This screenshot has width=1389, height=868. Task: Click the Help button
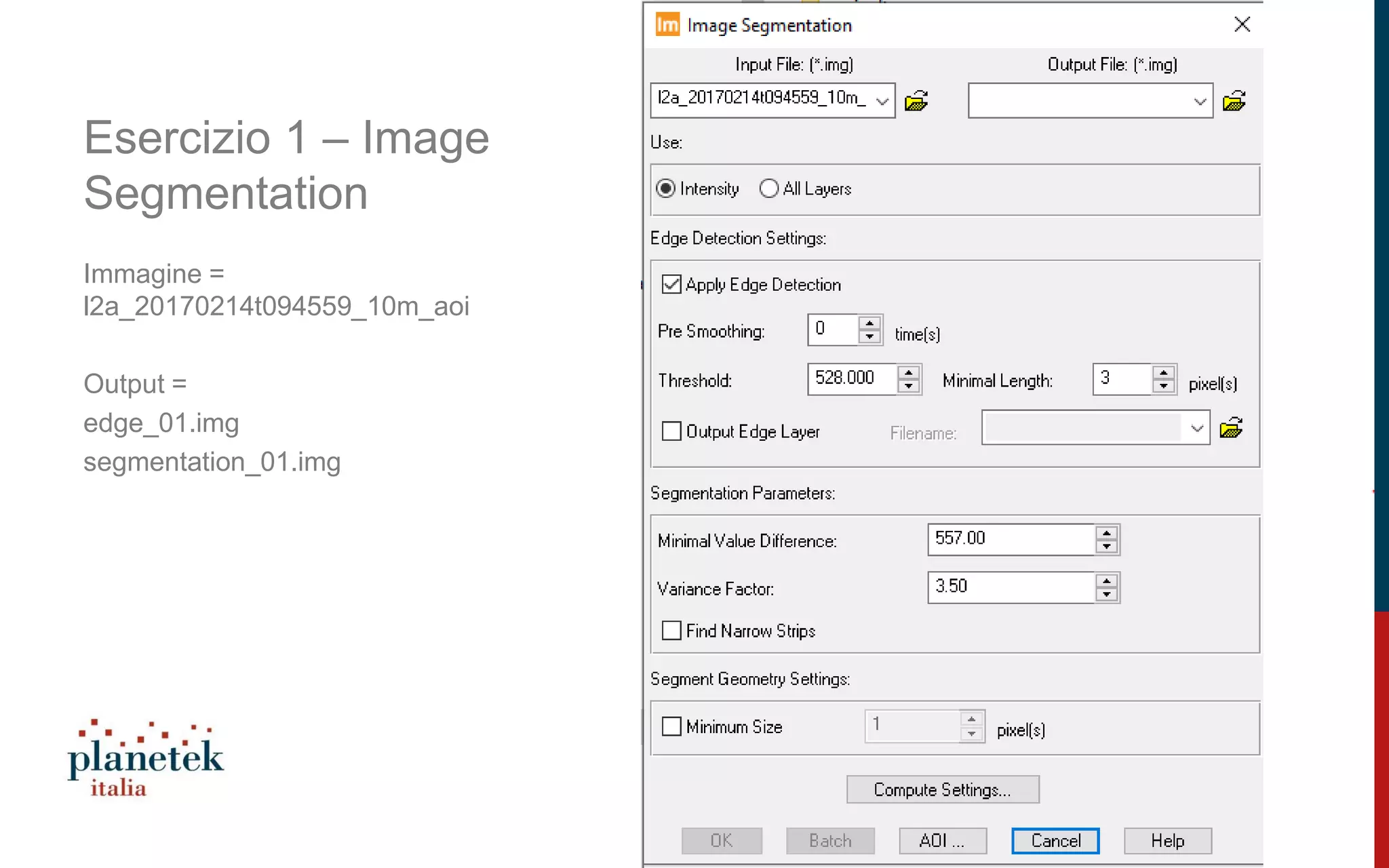[x=1167, y=841]
